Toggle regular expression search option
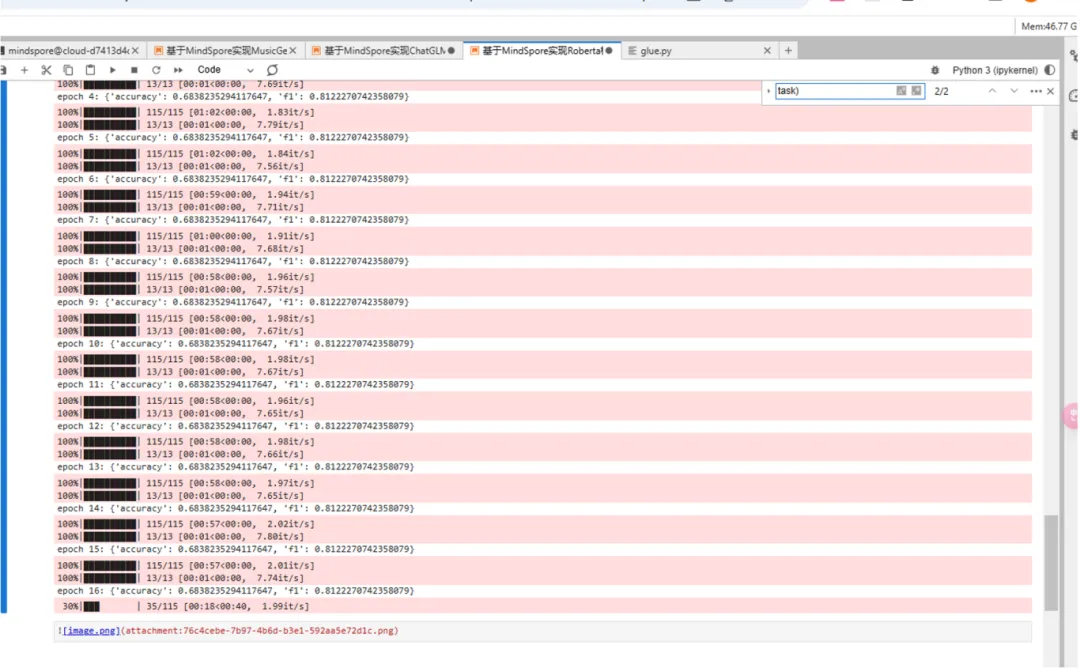This screenshot has width=1080, height=668. click(916, 91)
